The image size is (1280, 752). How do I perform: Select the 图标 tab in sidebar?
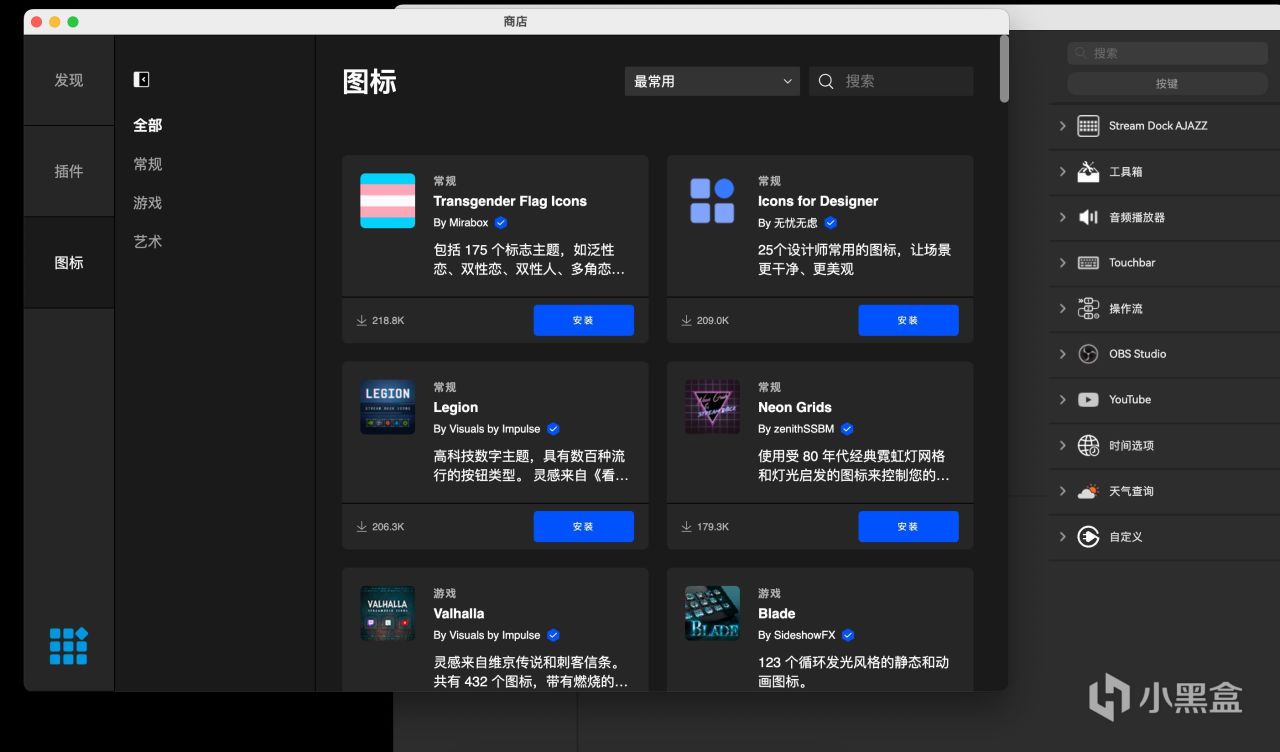69,262
